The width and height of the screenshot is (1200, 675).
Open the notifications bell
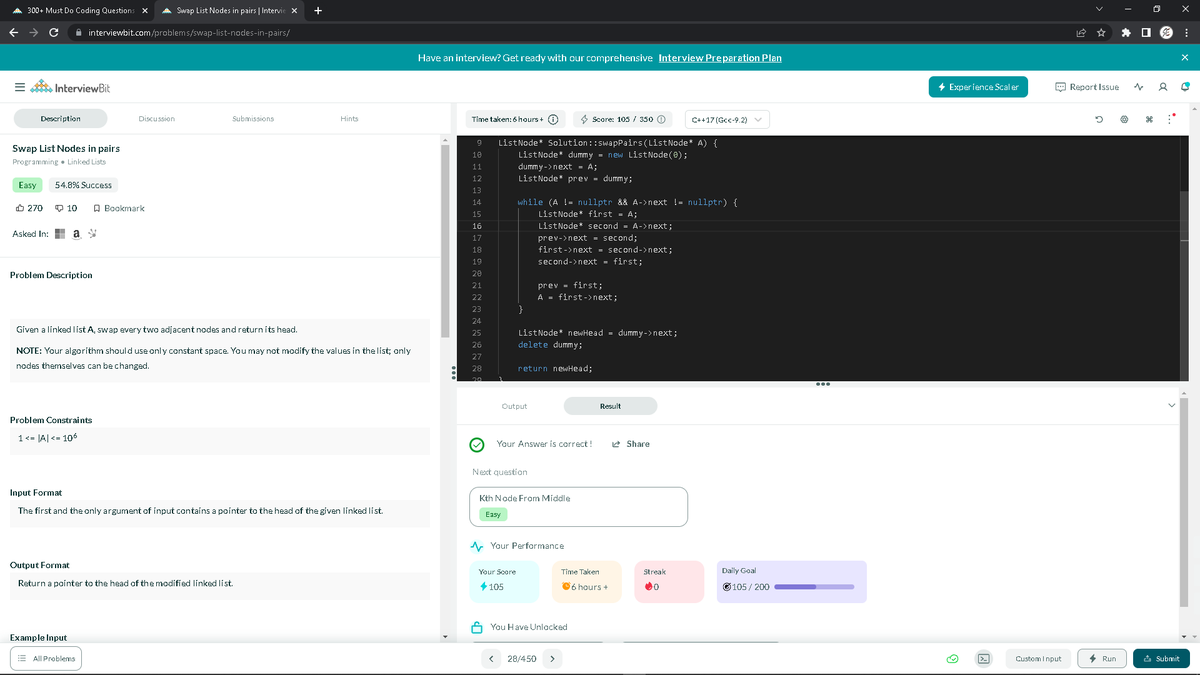pos(1185,88)
